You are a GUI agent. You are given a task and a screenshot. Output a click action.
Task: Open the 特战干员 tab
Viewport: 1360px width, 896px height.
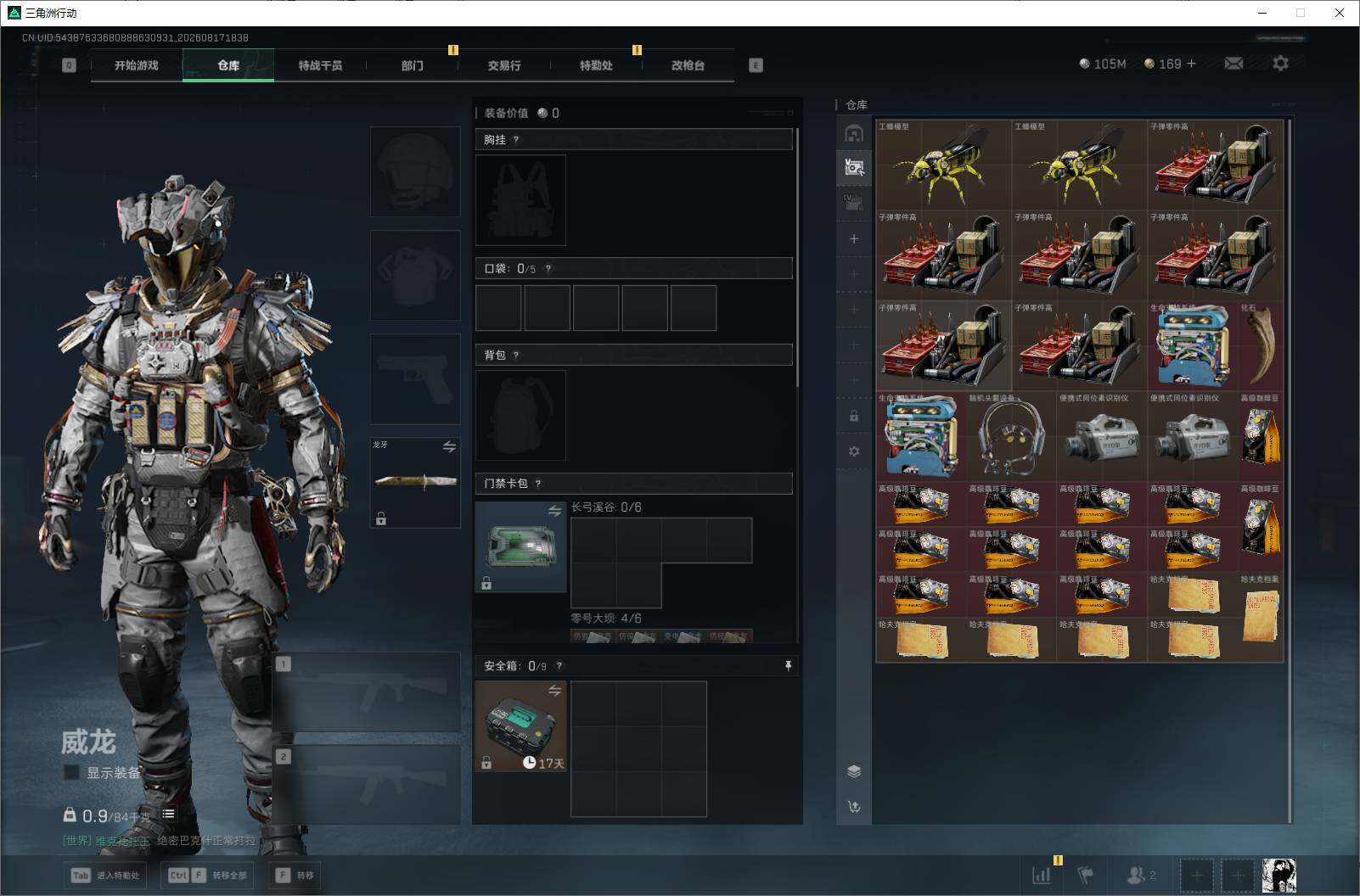point(320,65)
